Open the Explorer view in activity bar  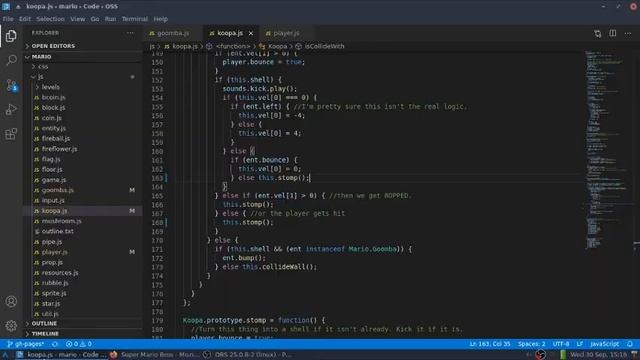coord(11,36)
